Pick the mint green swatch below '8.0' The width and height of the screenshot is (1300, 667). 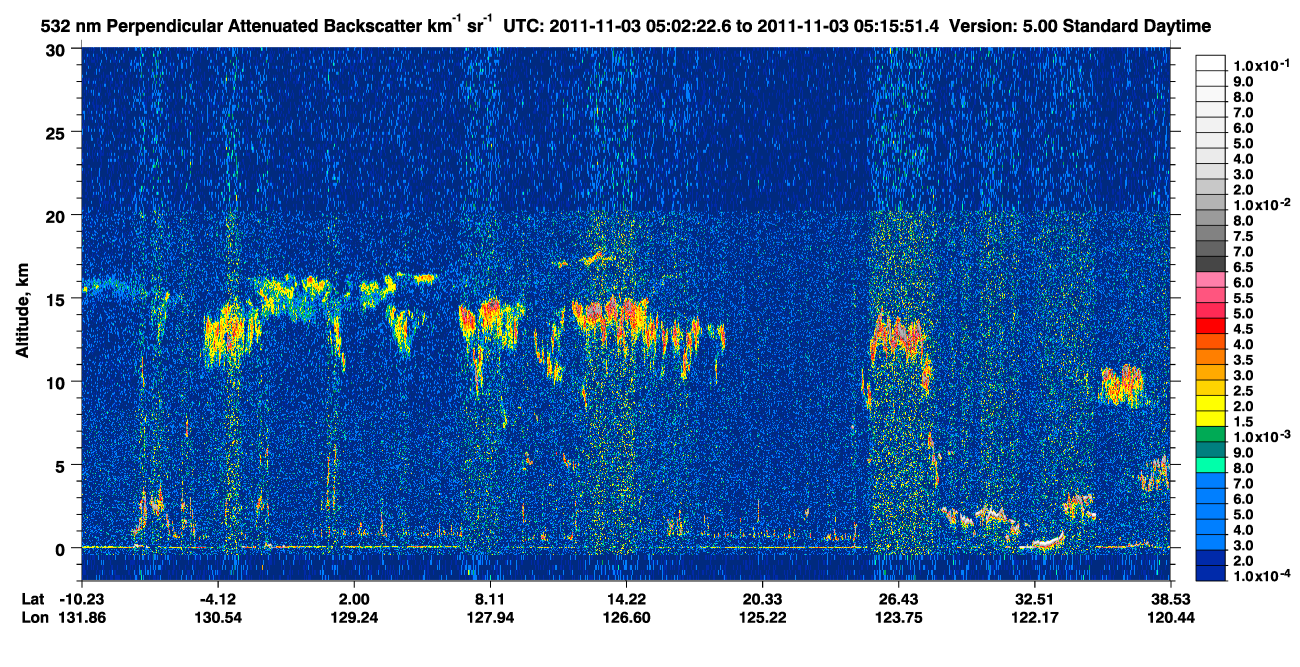[x=1210, y=465]
